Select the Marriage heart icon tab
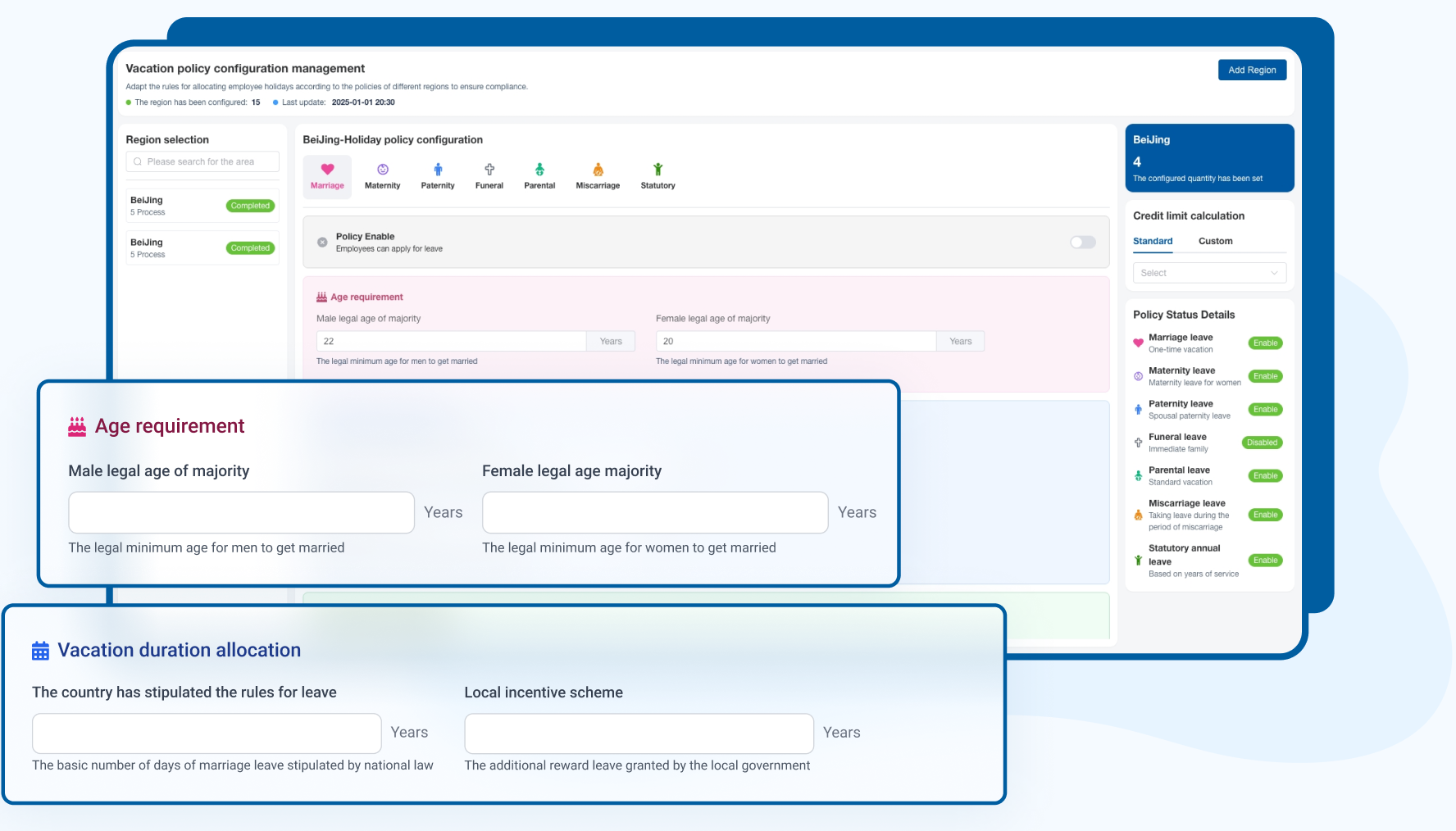This screenshot has height=831, width=1456. (327, 176)
